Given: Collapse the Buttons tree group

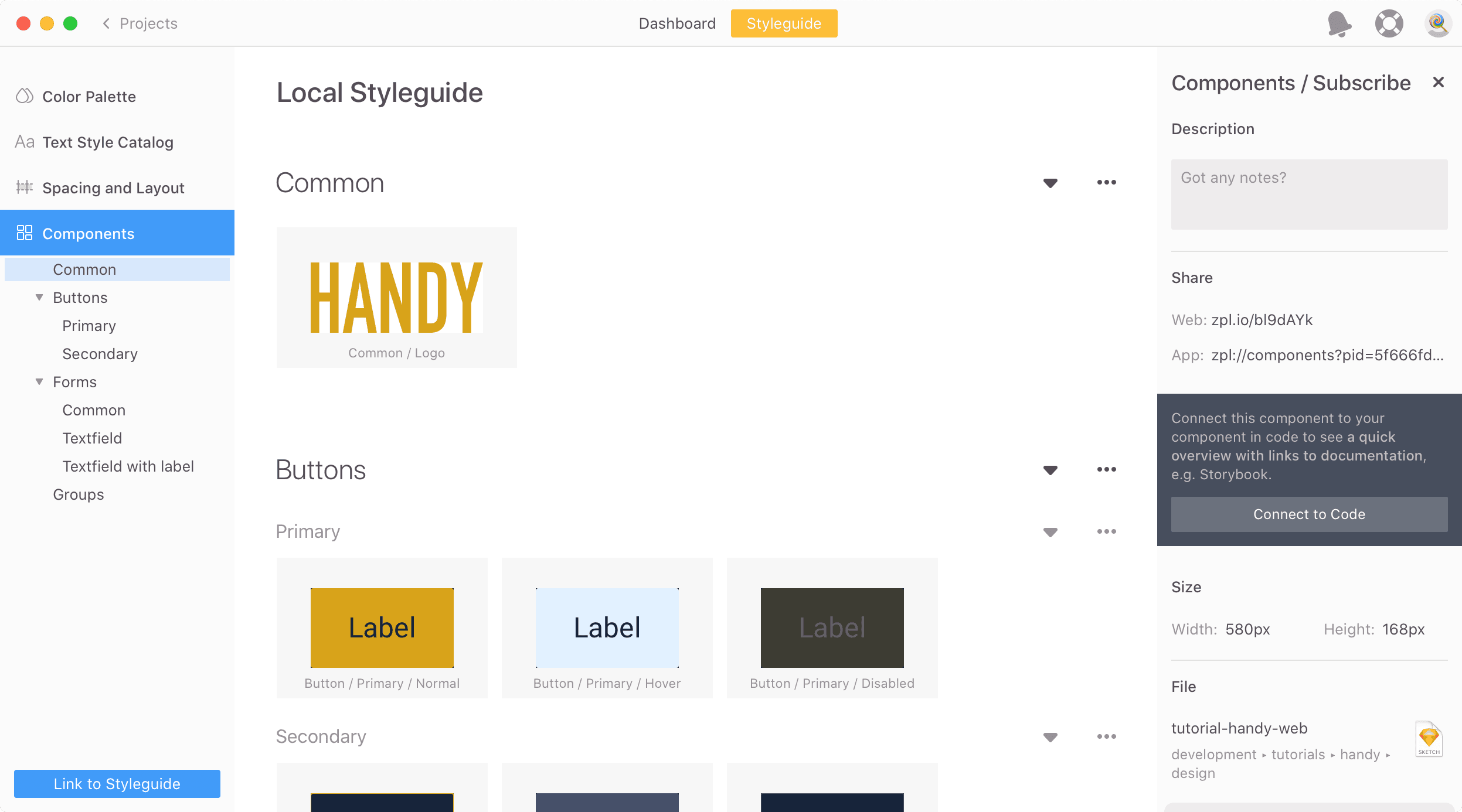Looking at the screenshot, I should 39,298.
